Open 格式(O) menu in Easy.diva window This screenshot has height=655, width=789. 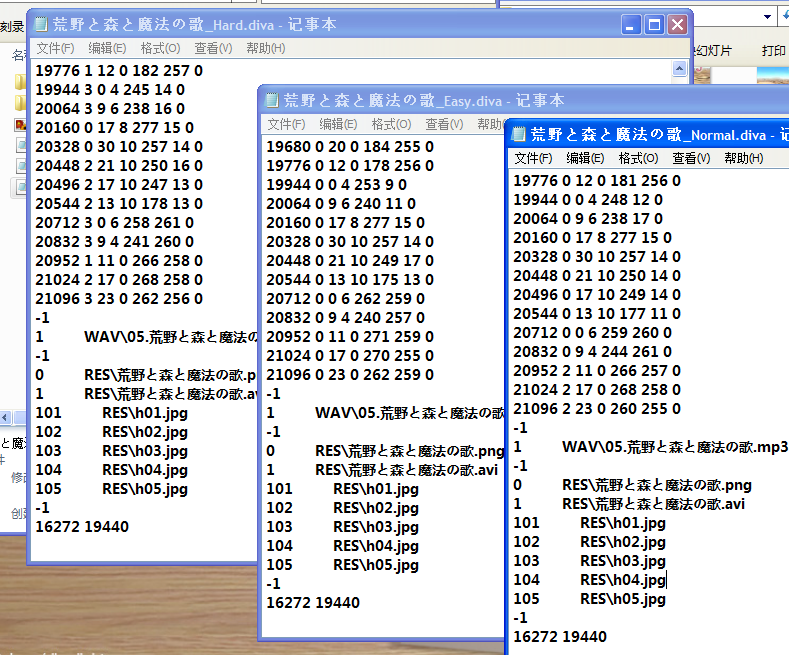pos(391,124)
